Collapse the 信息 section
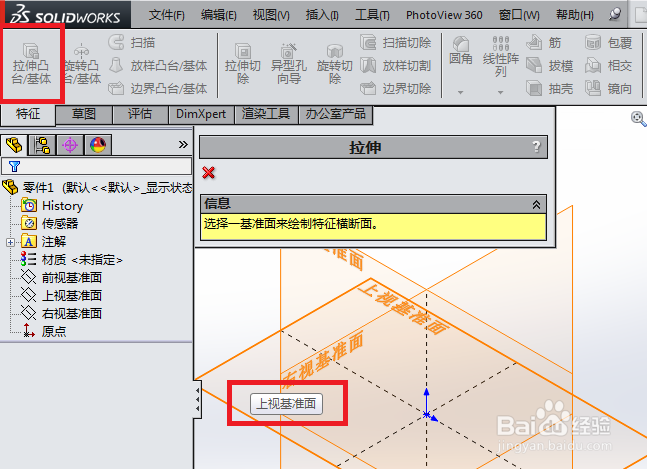 point(536,204)
